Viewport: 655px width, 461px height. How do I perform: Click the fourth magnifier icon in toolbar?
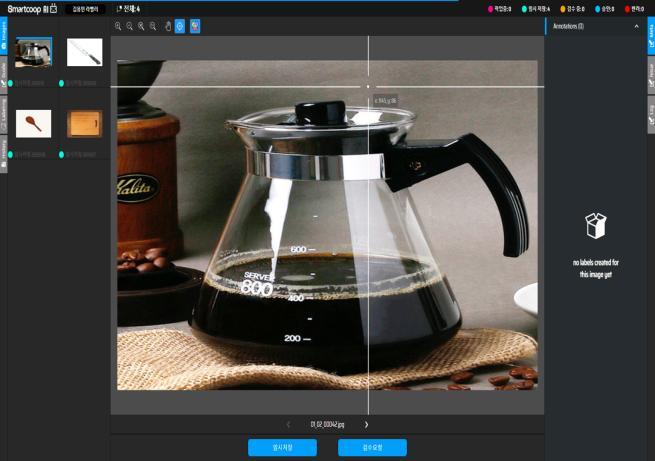coord(153,26)
